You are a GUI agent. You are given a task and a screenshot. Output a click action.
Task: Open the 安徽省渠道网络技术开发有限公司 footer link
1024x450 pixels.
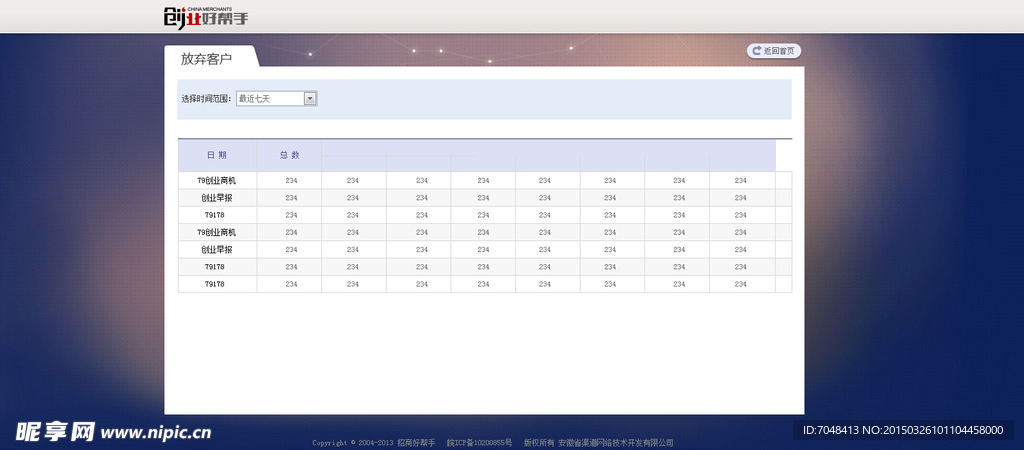615,442
